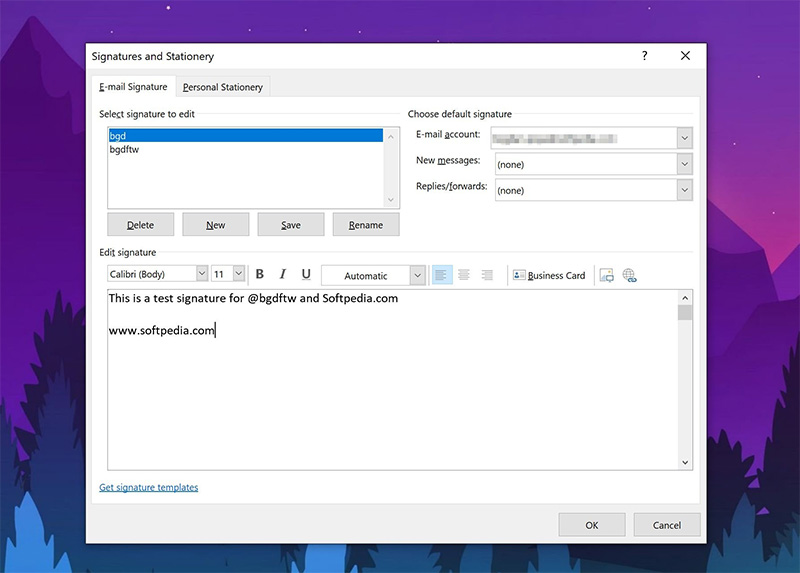Toggle italic formatting
This screenshot has width=800, height=573.
(x=283, y=275)
